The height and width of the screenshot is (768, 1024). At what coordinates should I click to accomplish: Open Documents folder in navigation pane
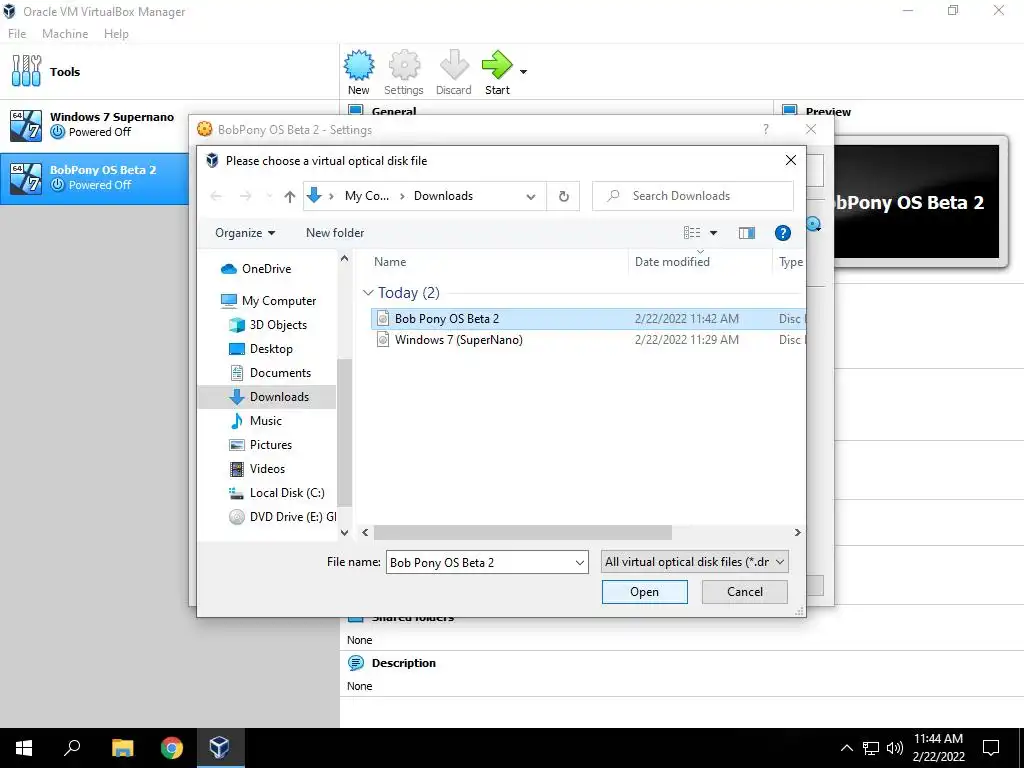tap(280, 373)
